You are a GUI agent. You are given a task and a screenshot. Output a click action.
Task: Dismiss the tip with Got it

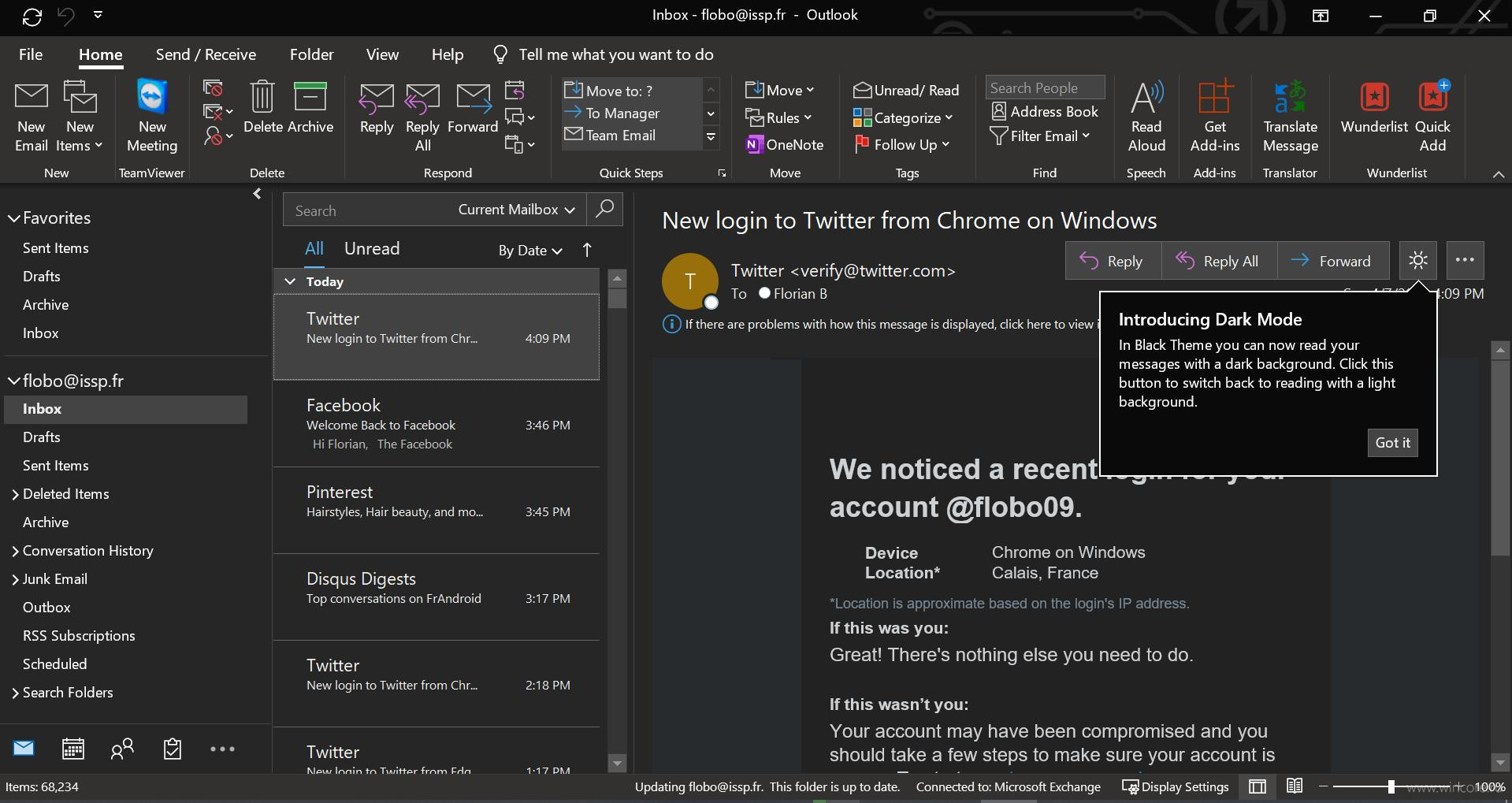click(x=1391, y=442)
